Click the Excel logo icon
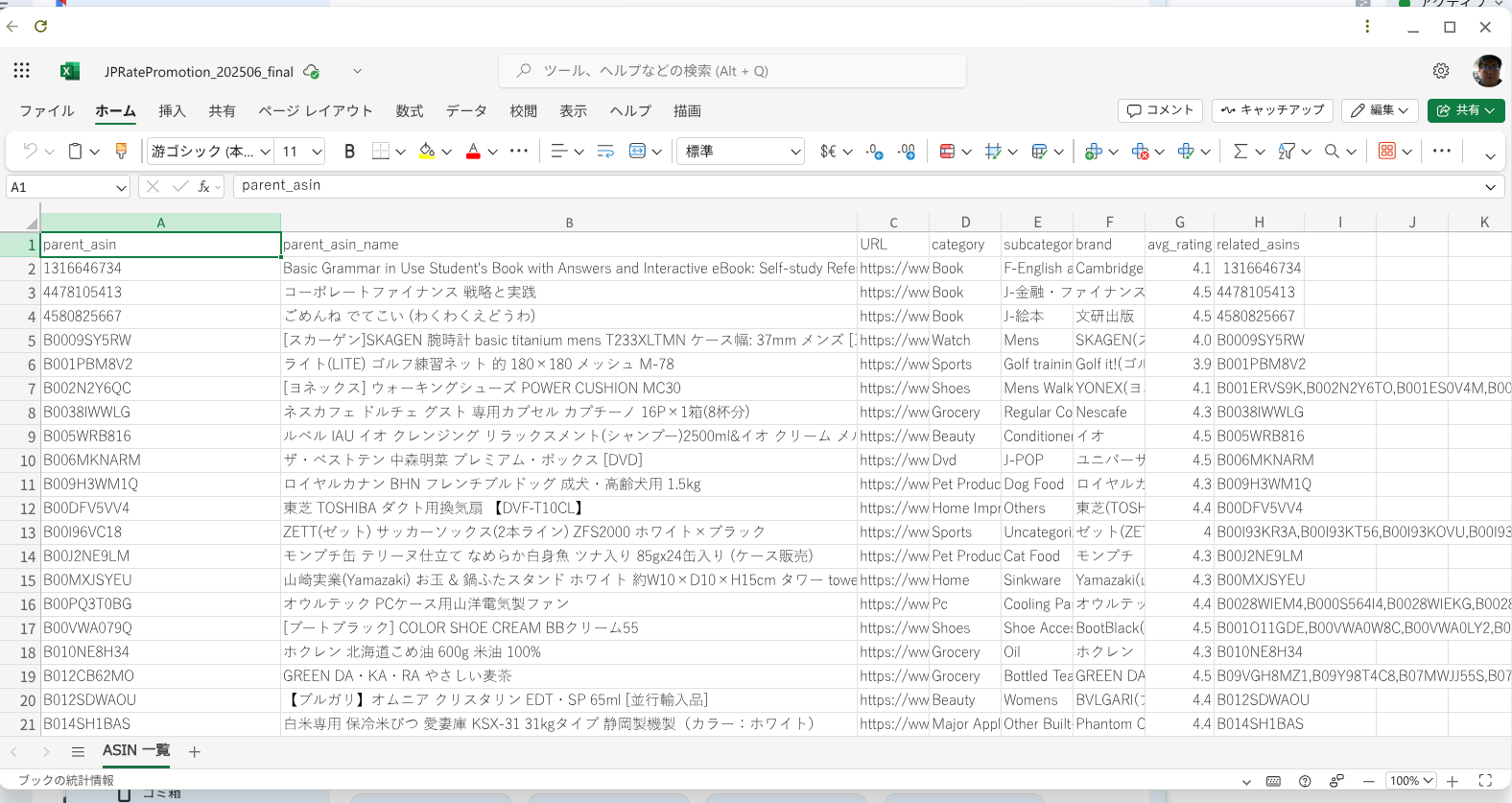This screenshot has height=803, width=1512. coord(70,71)
